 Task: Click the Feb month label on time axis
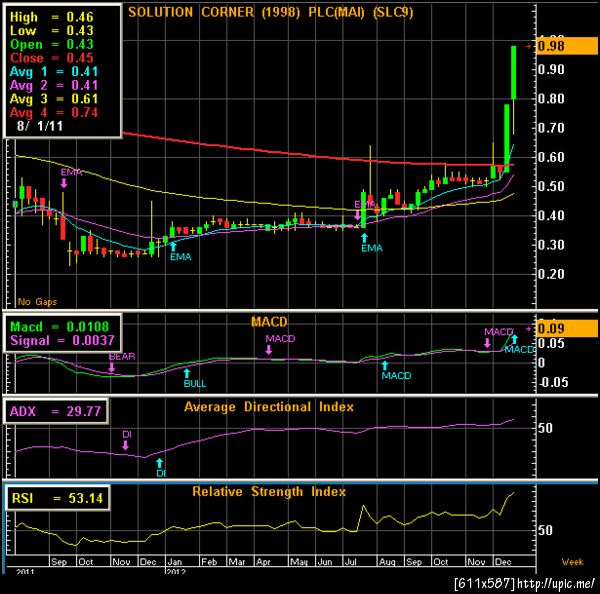[209, 562]
